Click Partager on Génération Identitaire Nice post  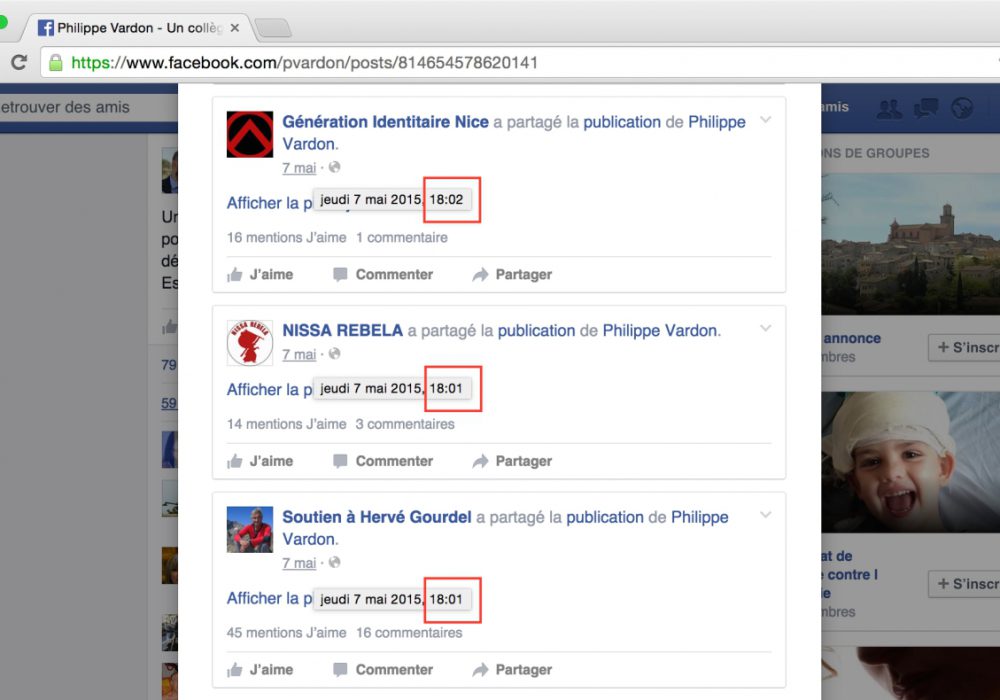click(511, 275)
